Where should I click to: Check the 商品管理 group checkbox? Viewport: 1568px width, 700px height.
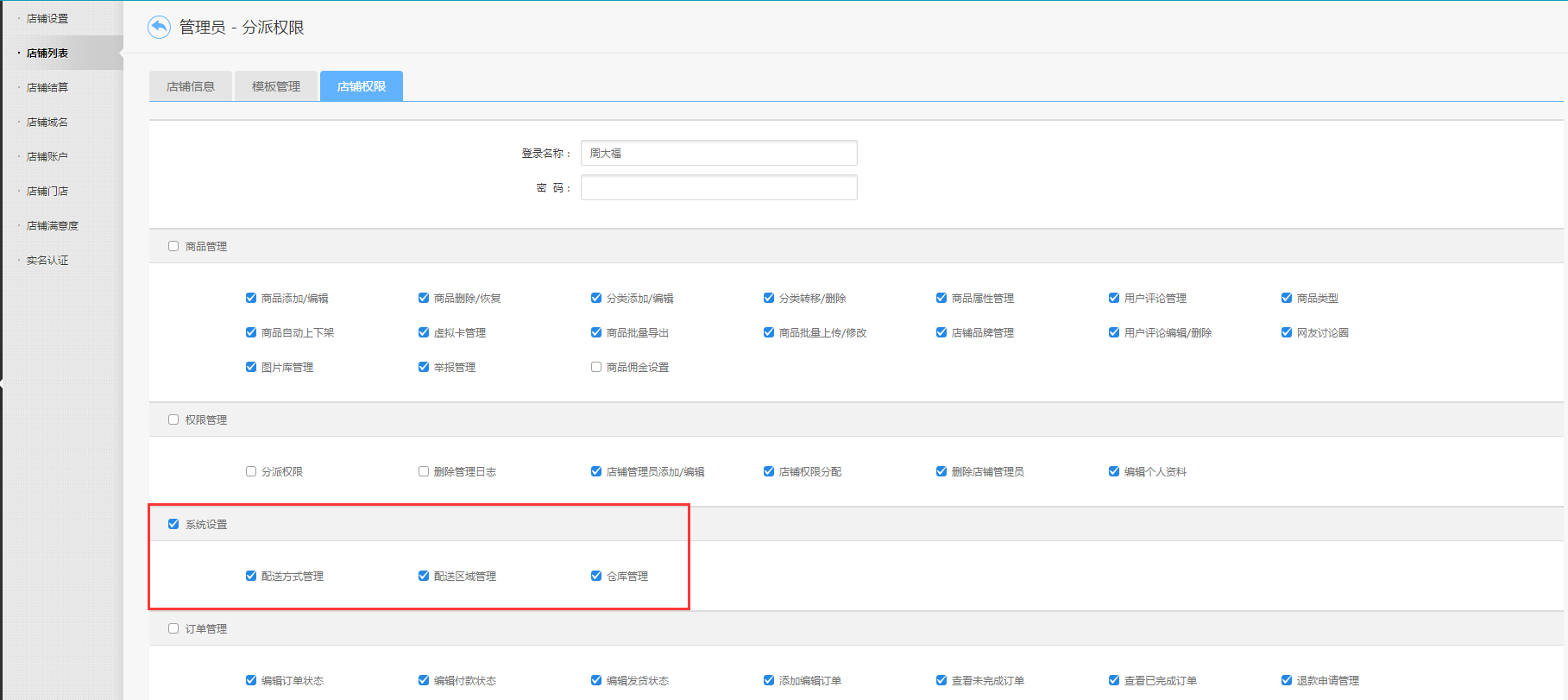pos(173,246)
